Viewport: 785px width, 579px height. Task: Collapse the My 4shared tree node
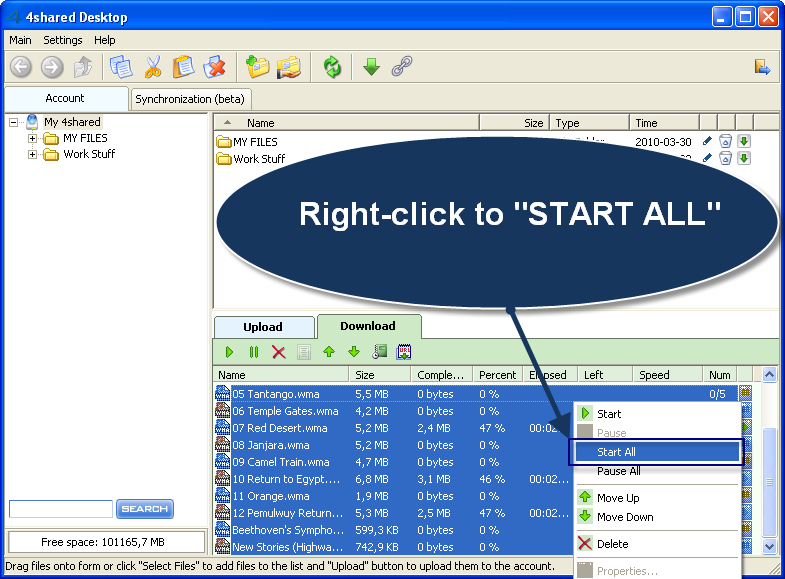(14, 122)
